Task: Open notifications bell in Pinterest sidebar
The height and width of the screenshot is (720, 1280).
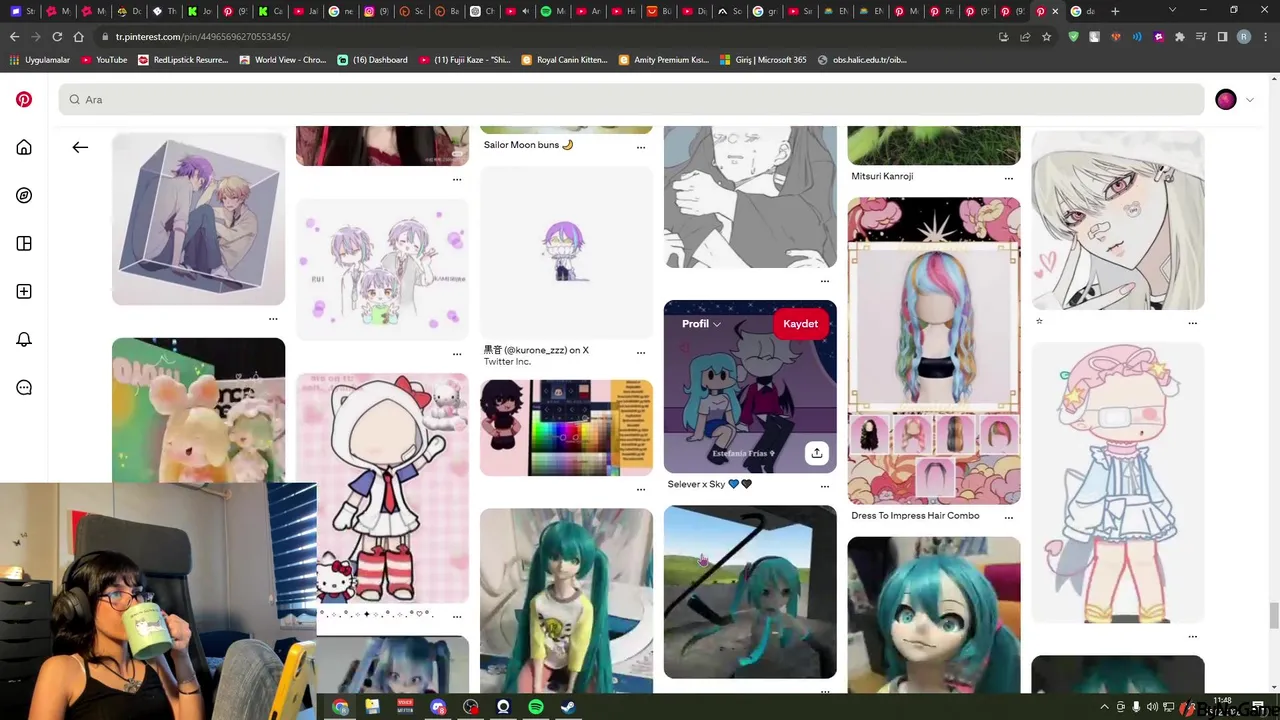Action: coord(24,340)
